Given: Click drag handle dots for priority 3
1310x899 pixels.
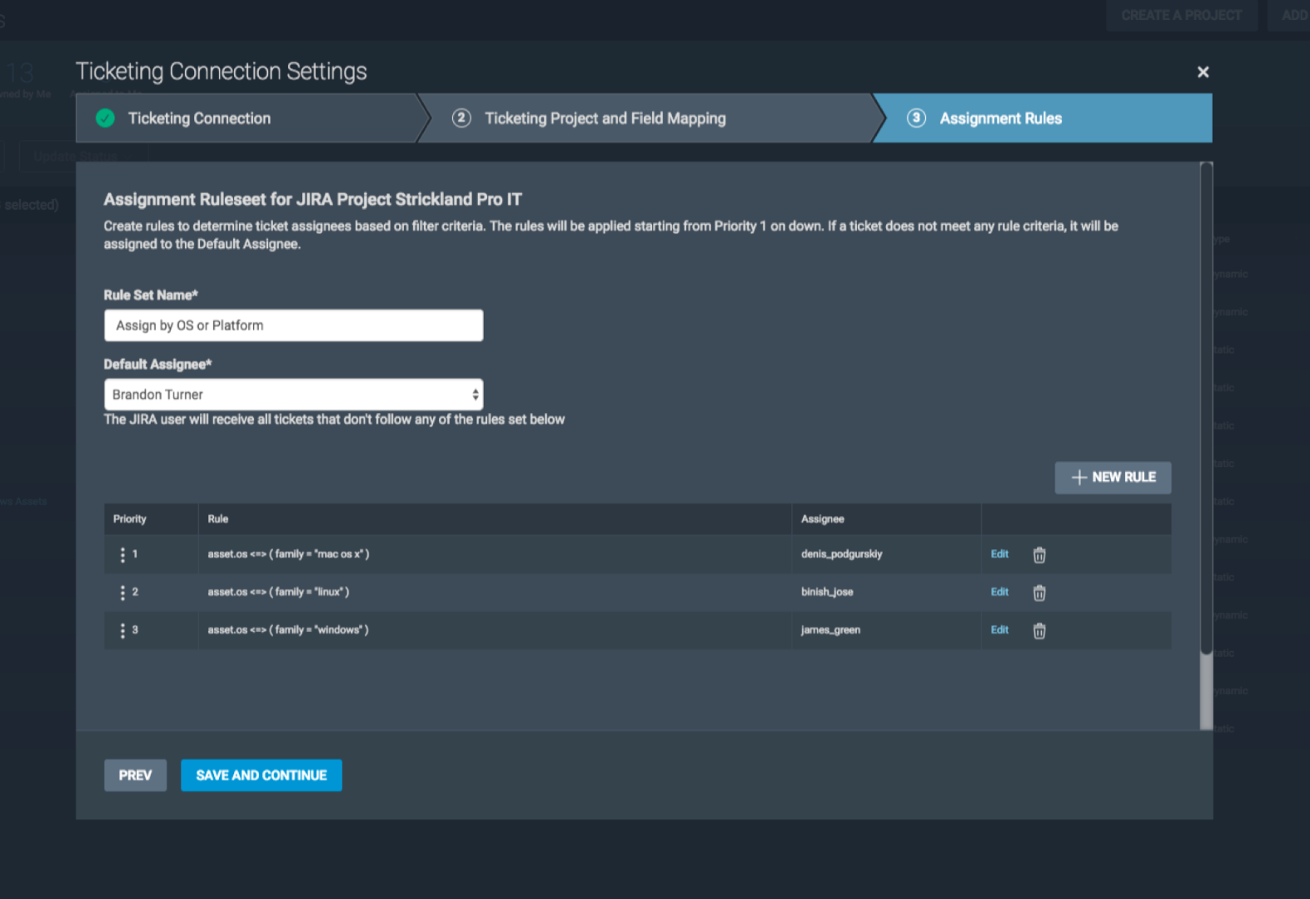Looking at the screenshot, I should (x=123, y=631).
